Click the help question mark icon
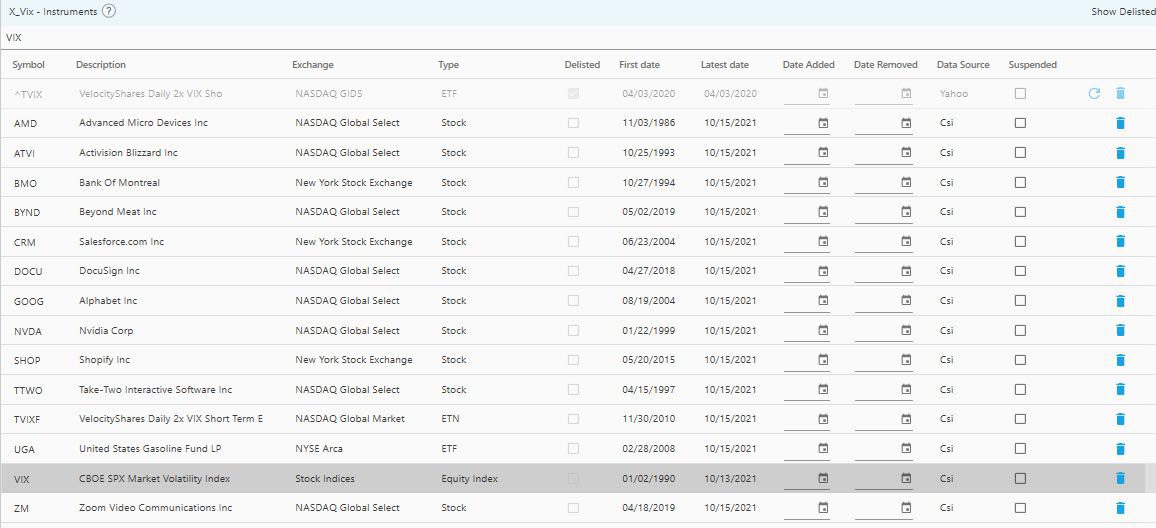 pyautogui.click(x=109, y=11)
